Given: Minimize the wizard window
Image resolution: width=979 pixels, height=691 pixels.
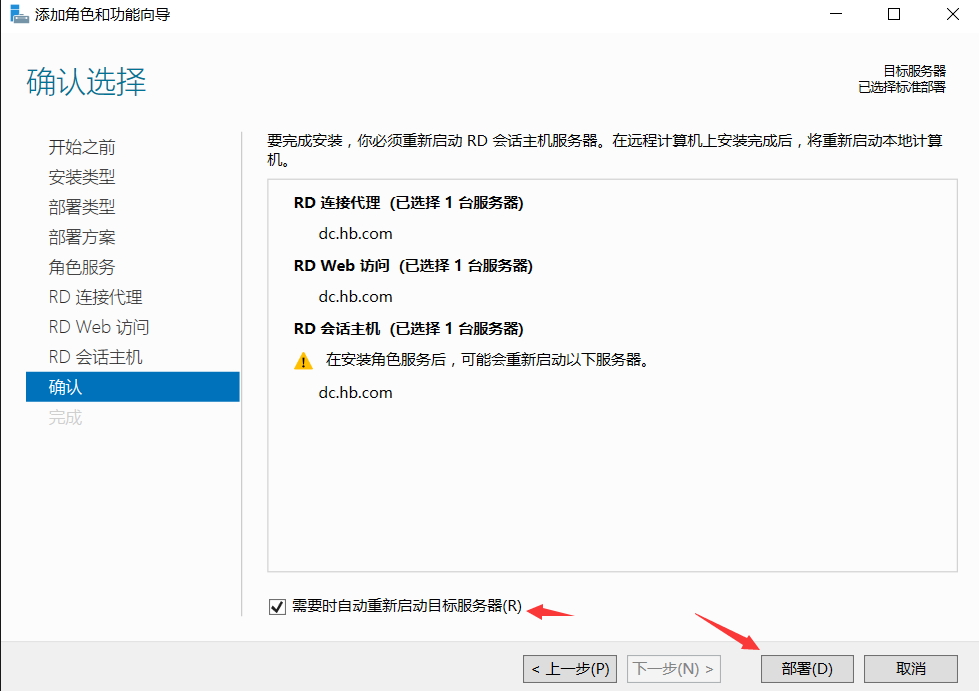Looking at the screenshot, I should pyautogui.click(x=836, y=14).
